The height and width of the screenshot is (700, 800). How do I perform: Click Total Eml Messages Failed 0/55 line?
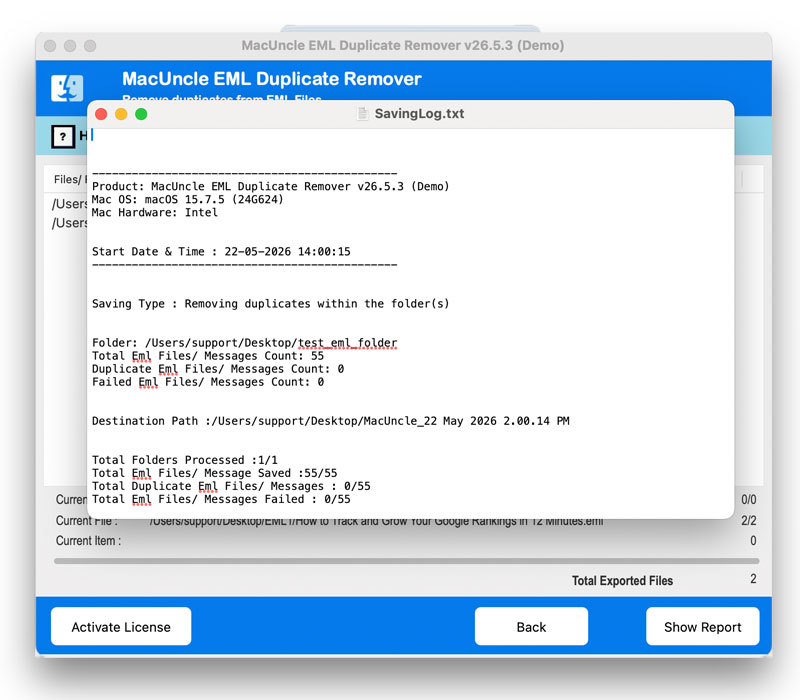[x=221, y=499]
